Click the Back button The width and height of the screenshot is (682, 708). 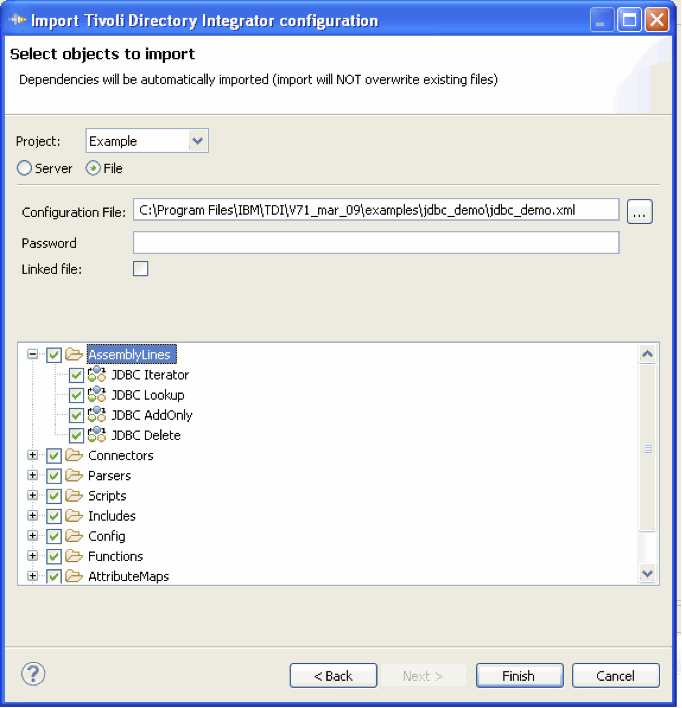click(333, 675)
